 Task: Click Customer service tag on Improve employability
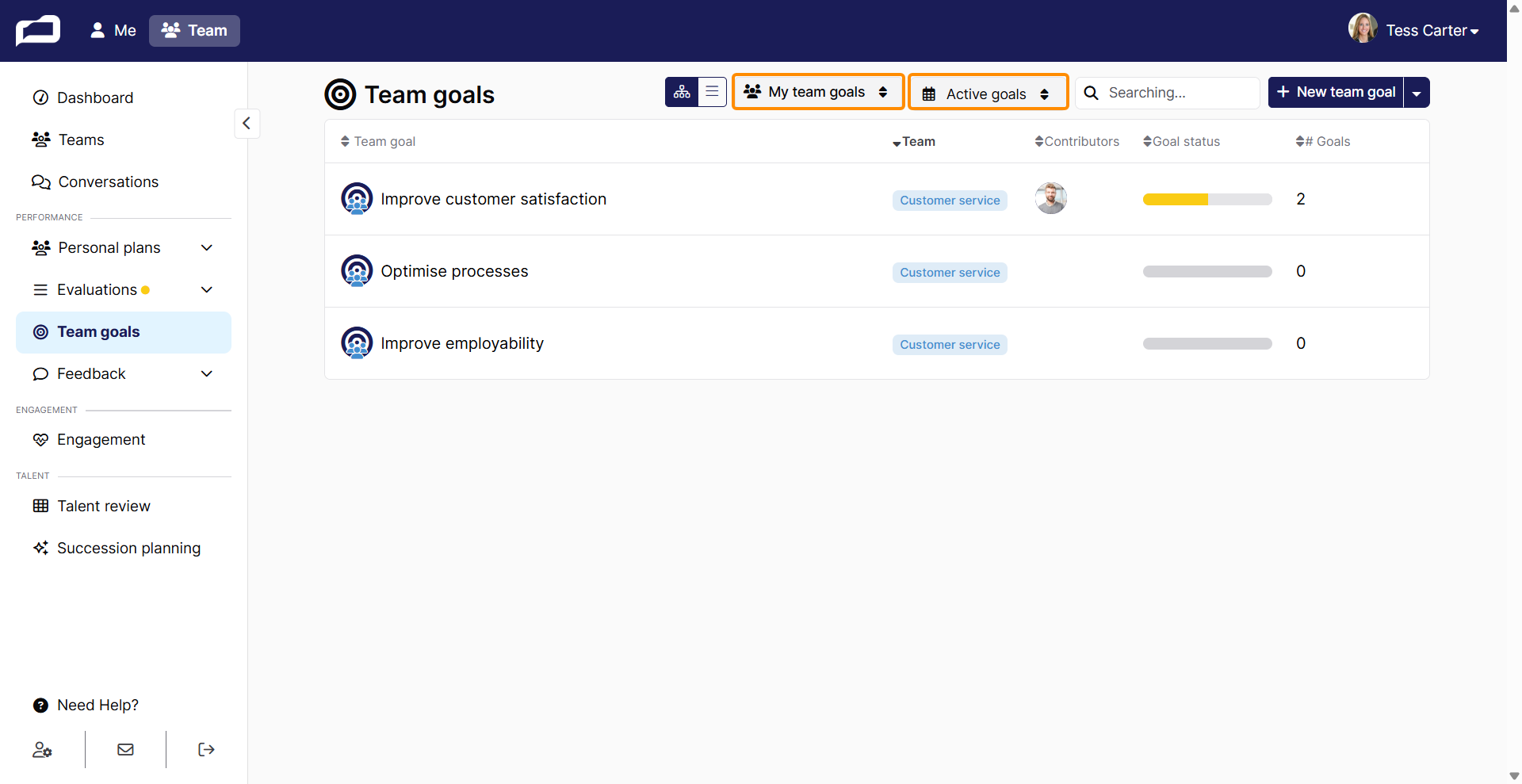click(950, 345)
